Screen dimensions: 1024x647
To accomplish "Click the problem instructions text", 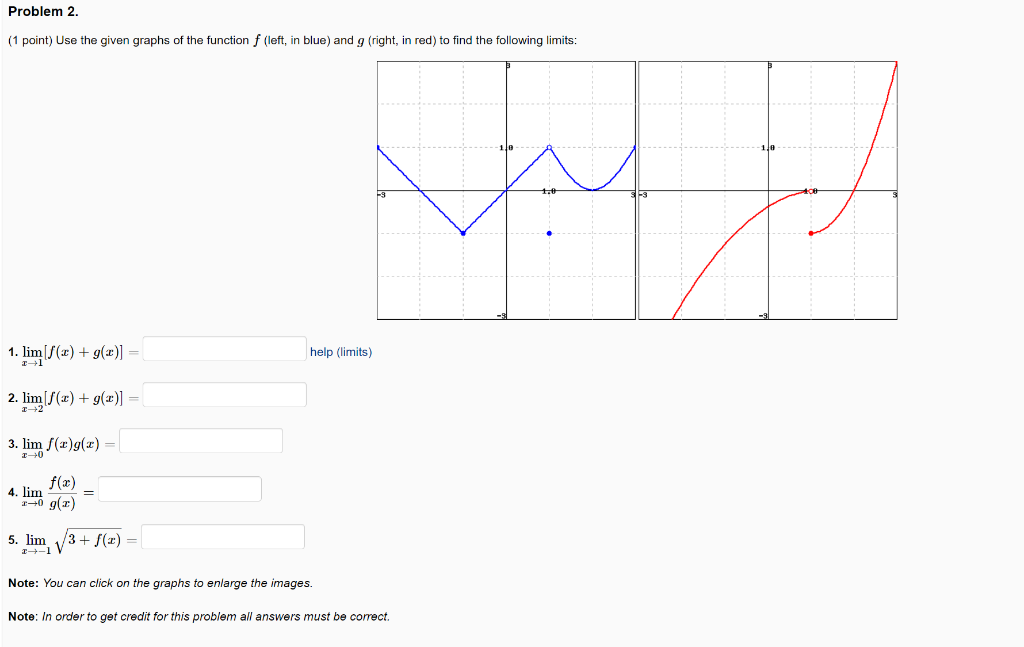I will pos(293,40).
